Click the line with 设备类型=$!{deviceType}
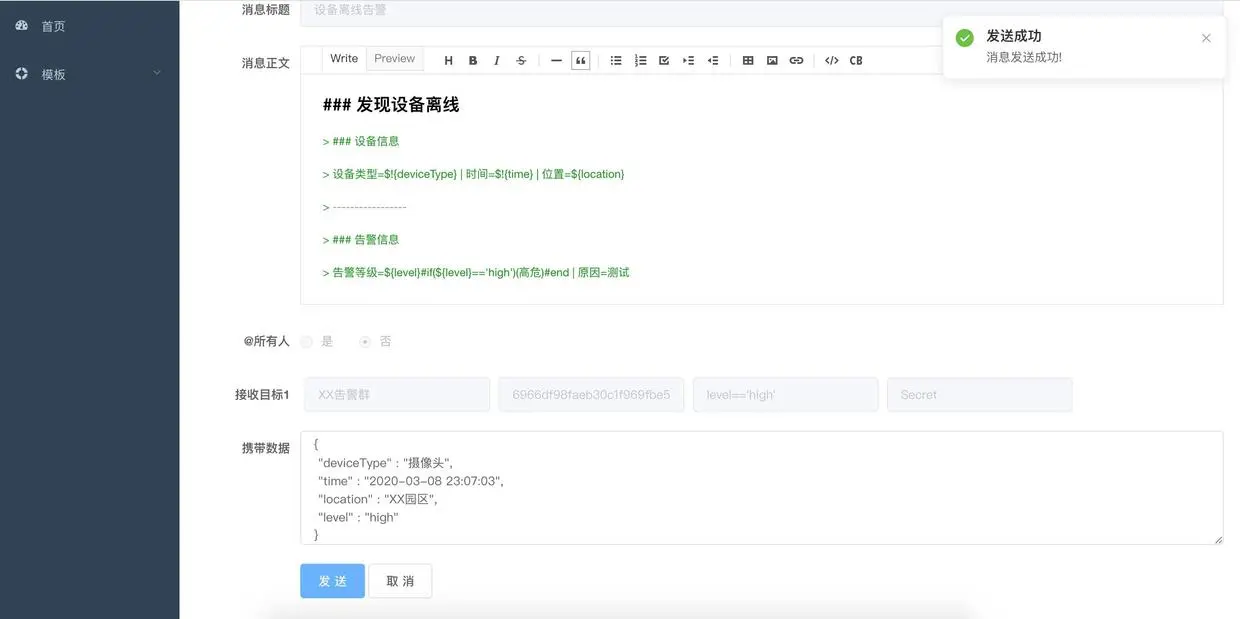 point(473,175)
